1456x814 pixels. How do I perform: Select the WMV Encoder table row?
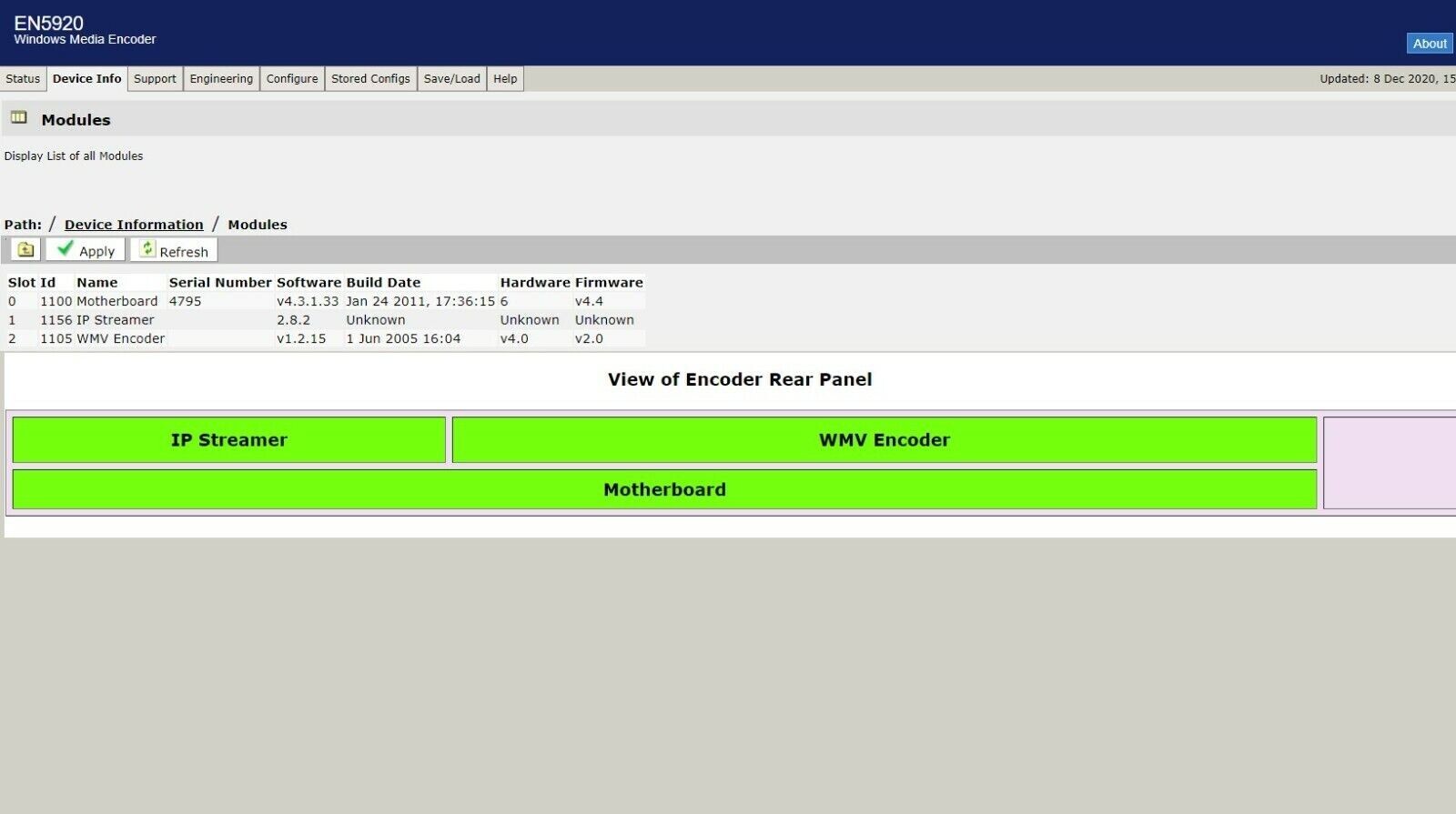pyautogui.click(x=326, y=338)
